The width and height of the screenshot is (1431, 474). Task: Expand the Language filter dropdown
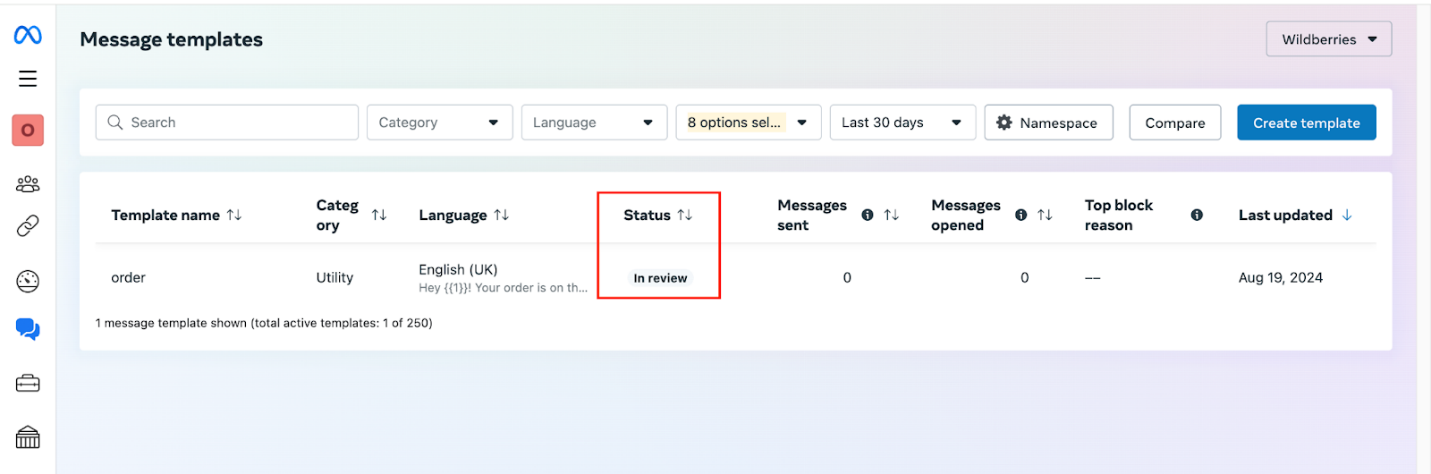[593, 123]
